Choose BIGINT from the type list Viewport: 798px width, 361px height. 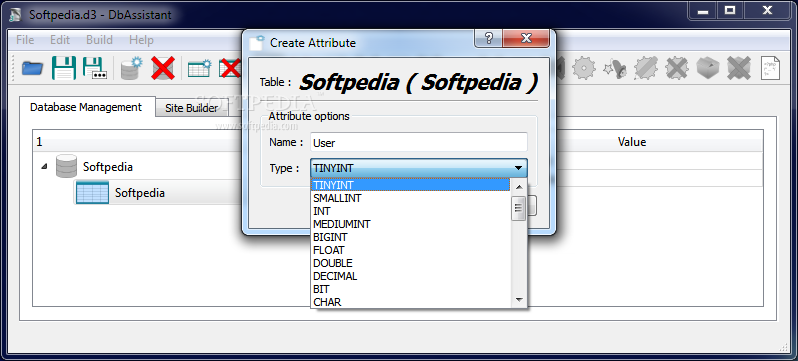tap(410, 237)
